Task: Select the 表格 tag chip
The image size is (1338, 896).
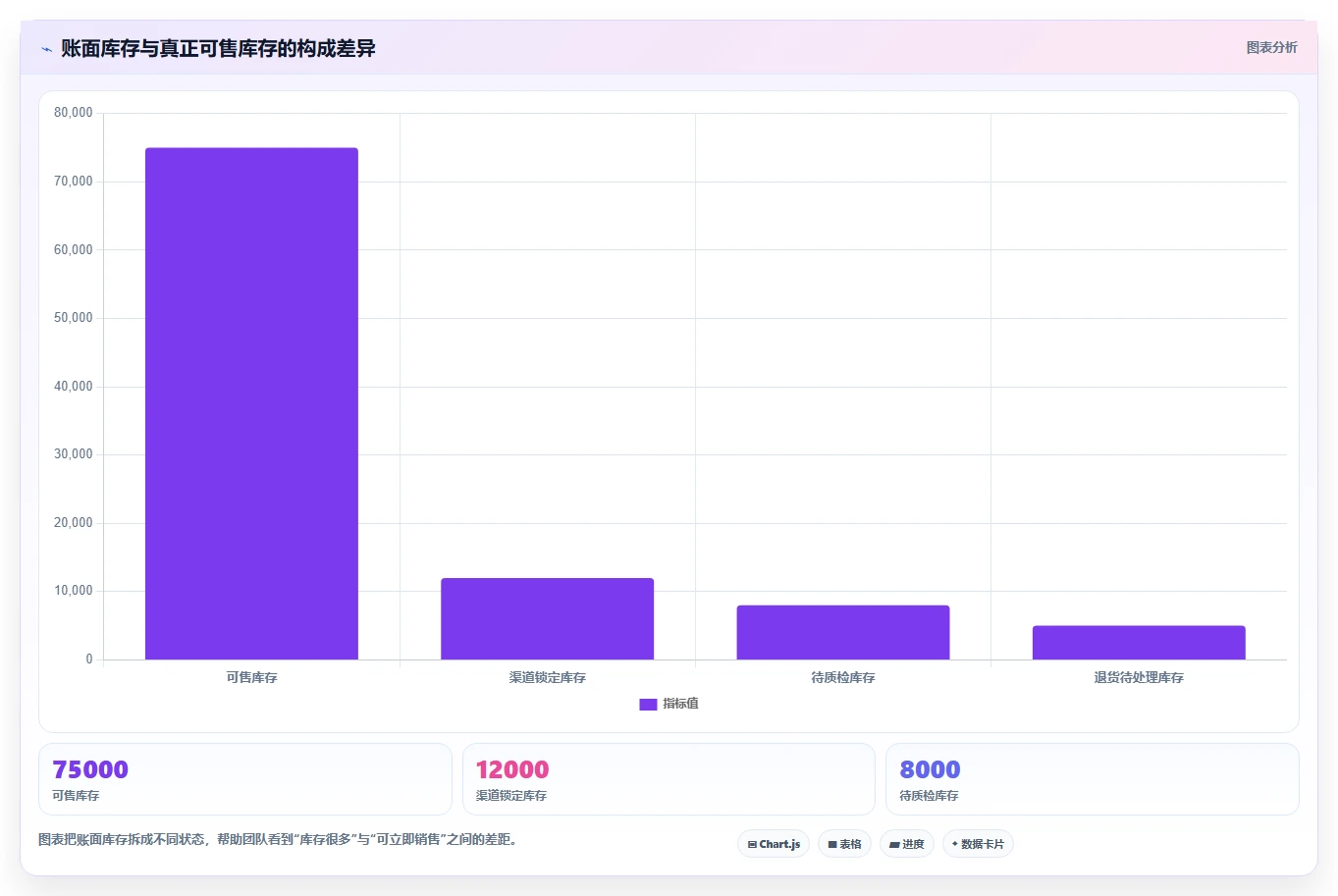Action: pos(844,844)
